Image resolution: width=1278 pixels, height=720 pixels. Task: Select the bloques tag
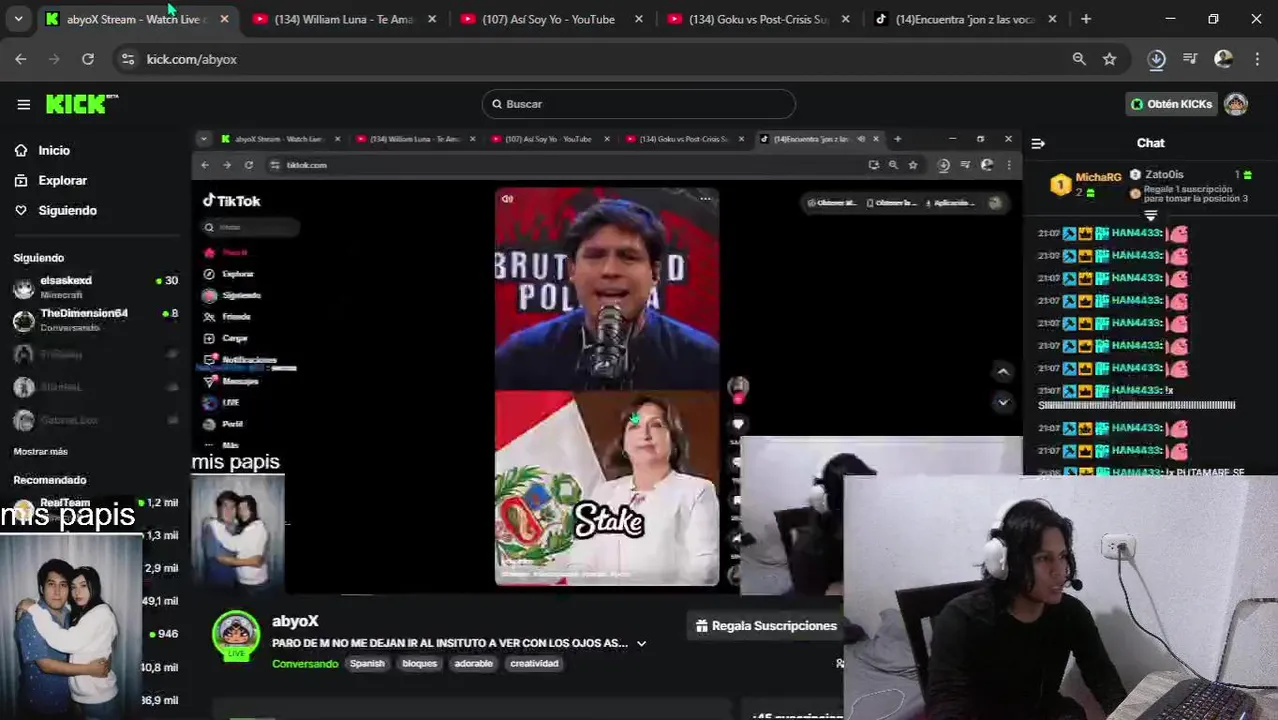420,664
